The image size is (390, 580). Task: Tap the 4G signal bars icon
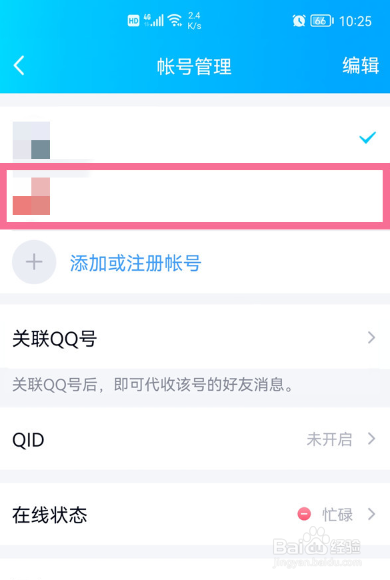coord(154,20)
